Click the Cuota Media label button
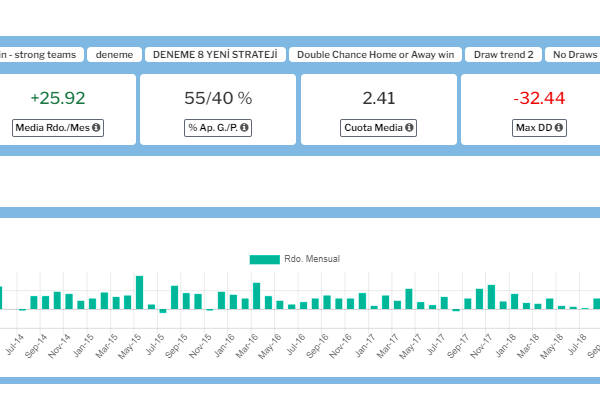The height and width of the screenshot is (394, 600). (x=378, y=128)
